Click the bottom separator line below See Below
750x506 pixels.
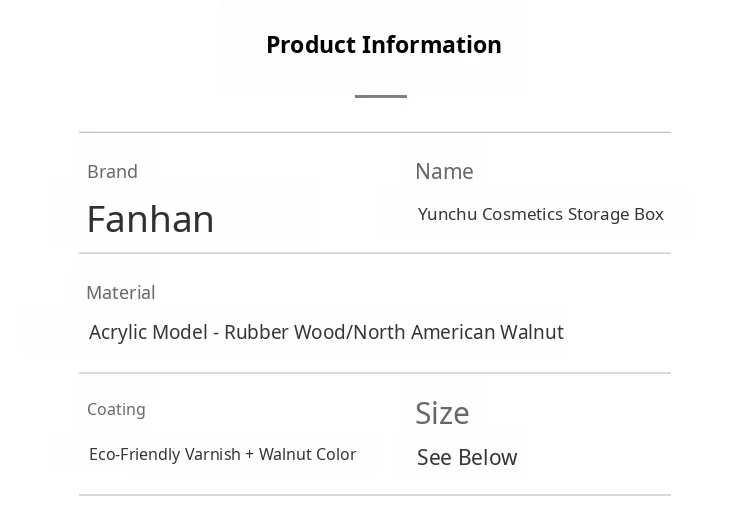(x=375, y=494)
